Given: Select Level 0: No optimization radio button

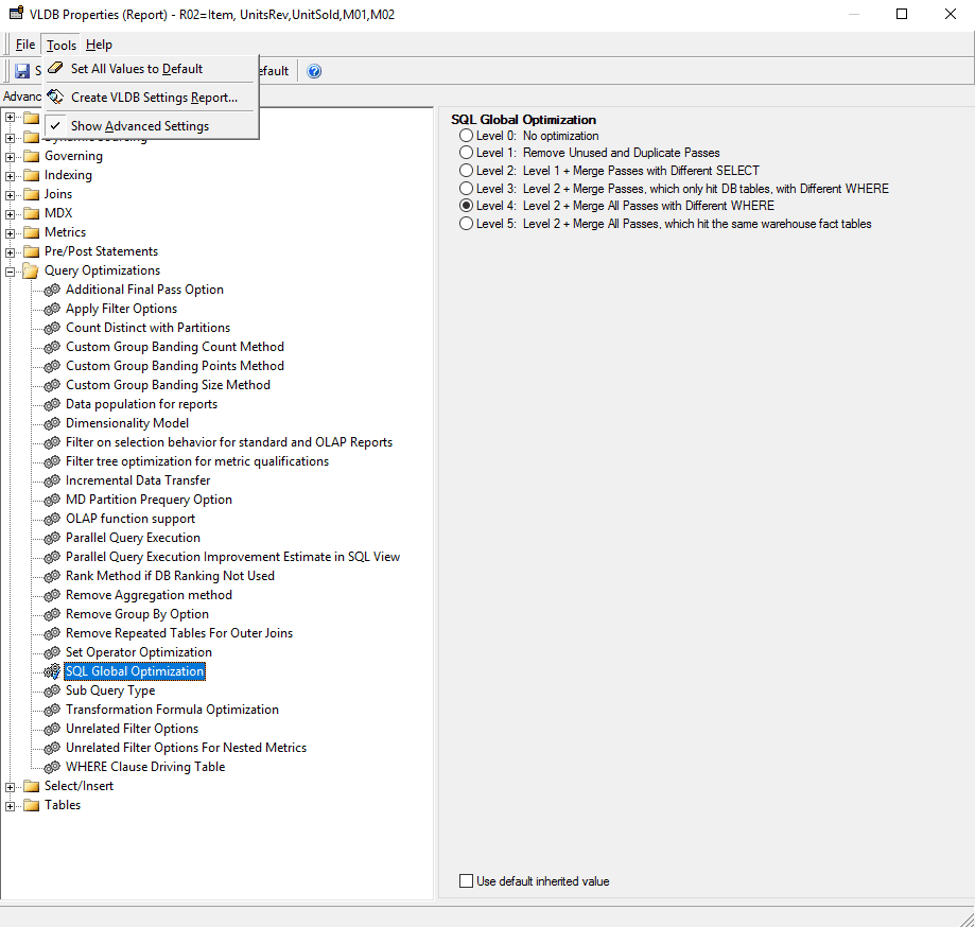Looking at the screenshot, I should pos(466,136).
